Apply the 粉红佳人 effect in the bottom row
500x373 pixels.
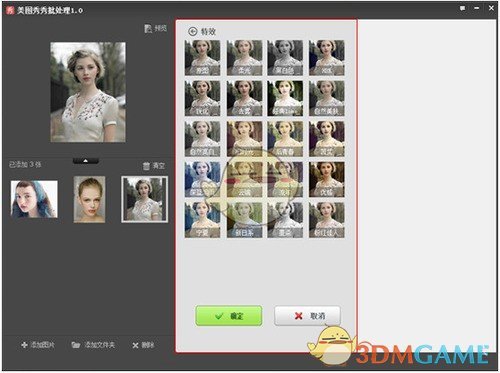(x=327, y=220)
